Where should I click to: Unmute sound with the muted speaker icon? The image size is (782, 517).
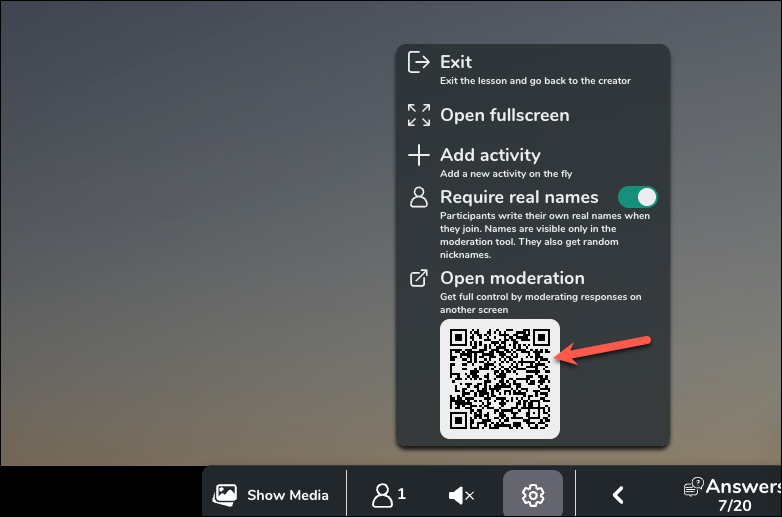(x=461, y=495)
